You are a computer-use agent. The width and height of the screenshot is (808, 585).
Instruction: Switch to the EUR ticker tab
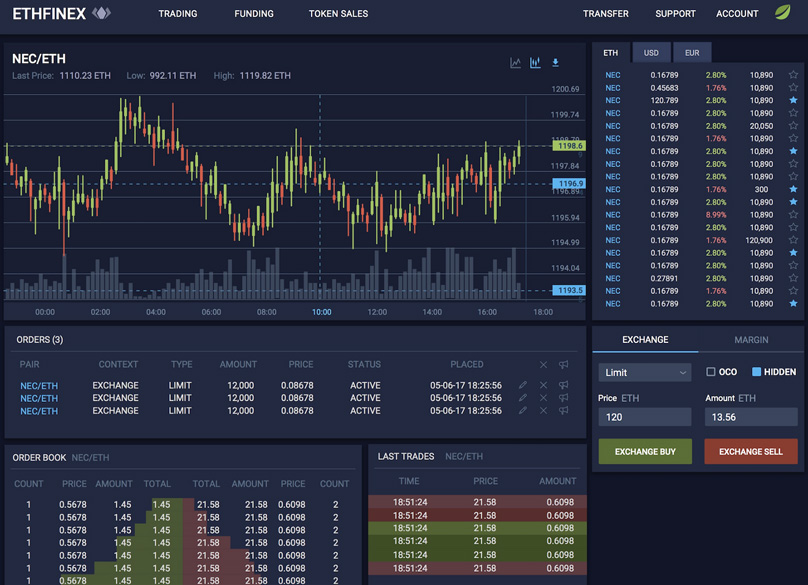(692, 53)
